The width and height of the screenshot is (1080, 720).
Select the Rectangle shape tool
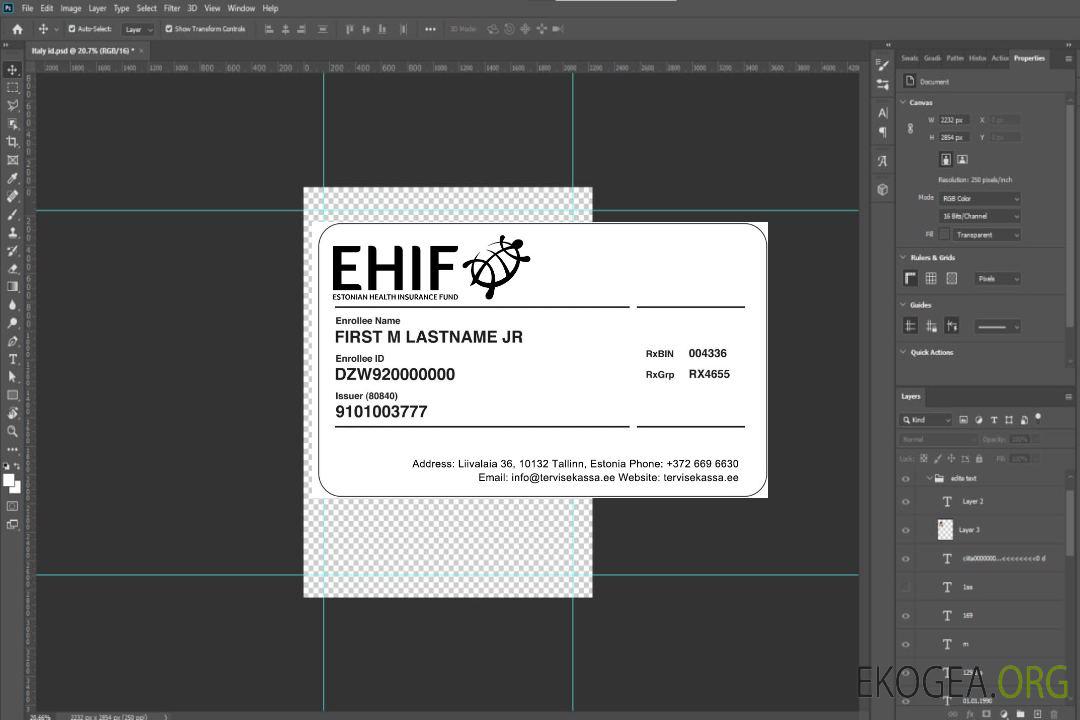[x=12, y=395]
